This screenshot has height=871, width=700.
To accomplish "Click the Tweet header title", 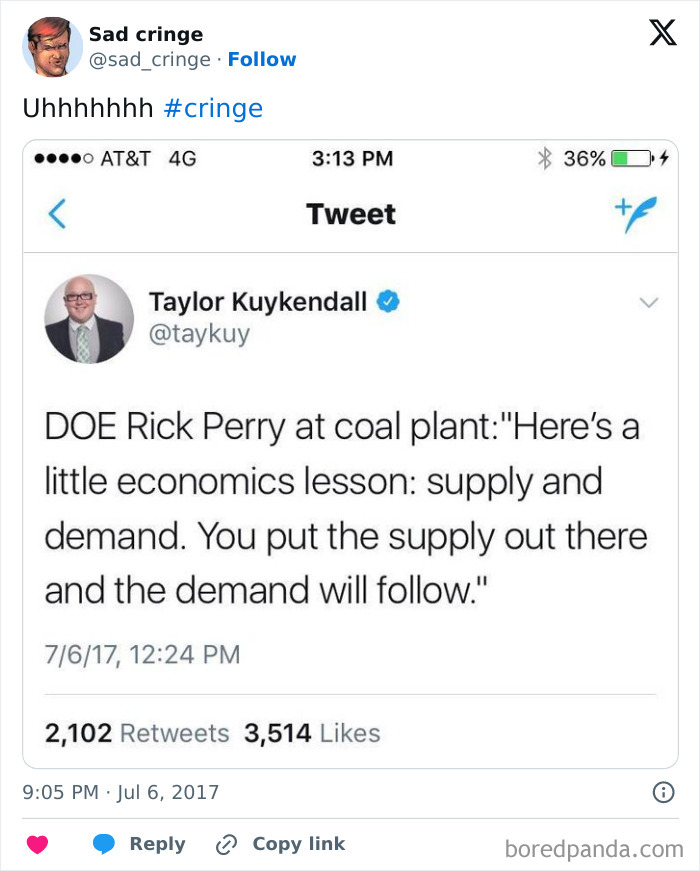I will (351, 214).
